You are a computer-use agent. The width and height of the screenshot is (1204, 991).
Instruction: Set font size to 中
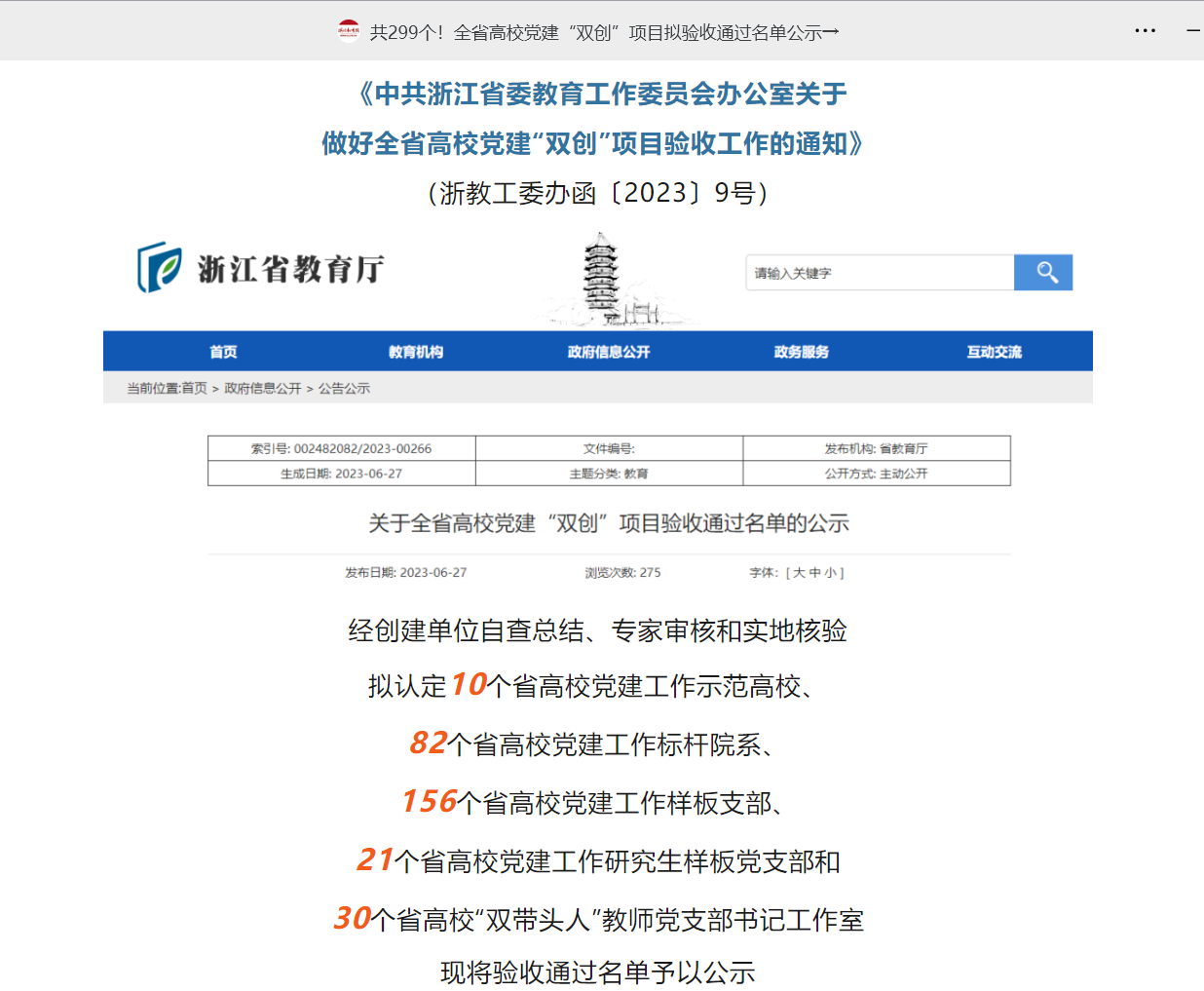[x=815, y=573]
